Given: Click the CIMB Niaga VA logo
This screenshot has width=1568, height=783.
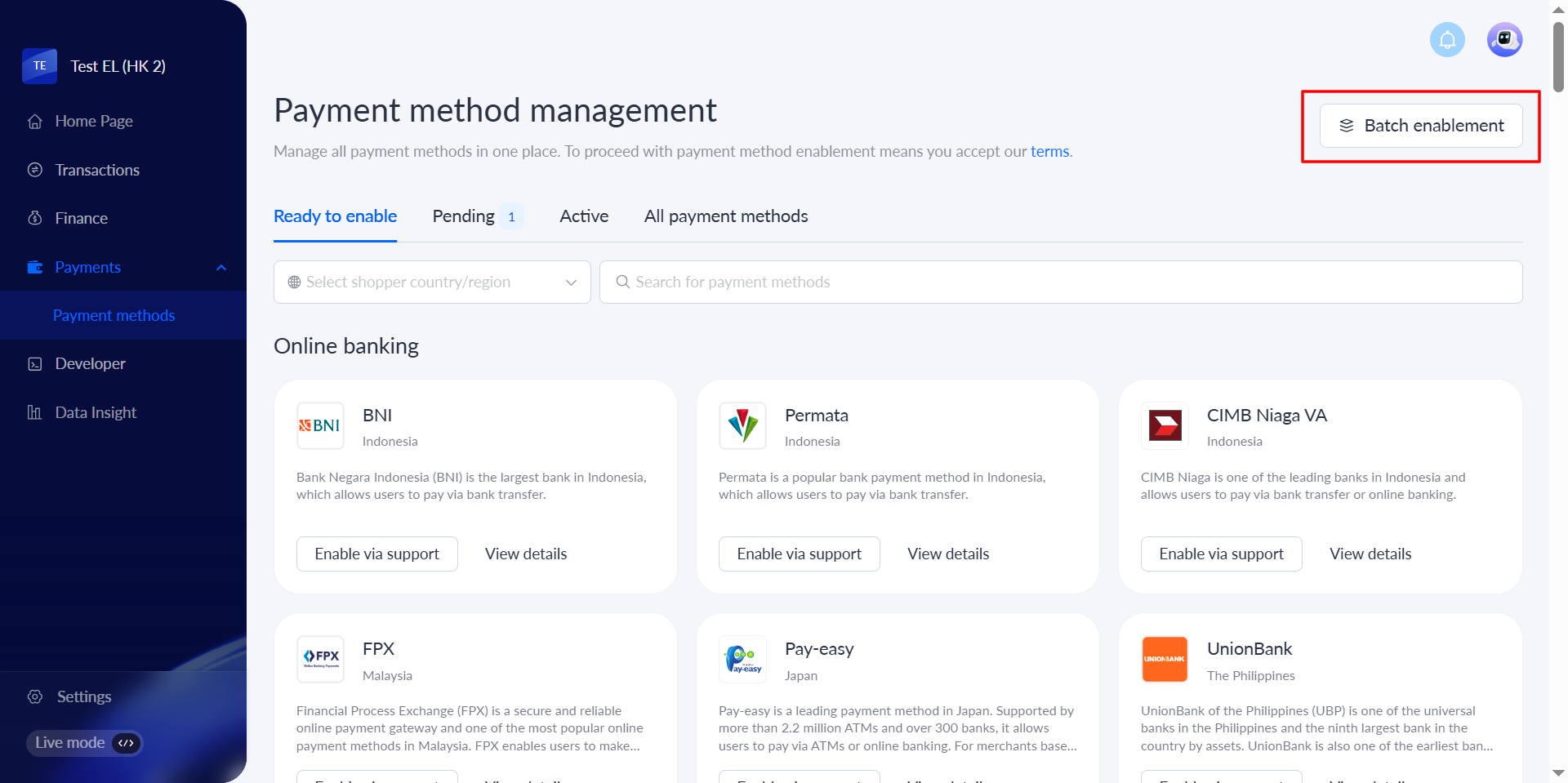Looking at the screenshot, I should click(x=1165, y=425).
